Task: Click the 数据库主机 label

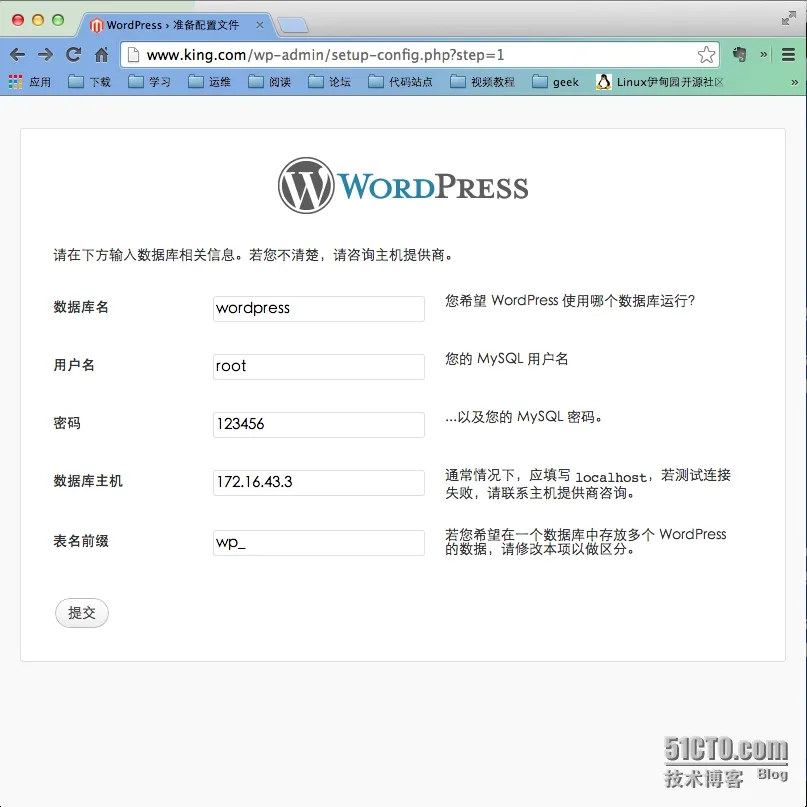Action: click(88, 481)
